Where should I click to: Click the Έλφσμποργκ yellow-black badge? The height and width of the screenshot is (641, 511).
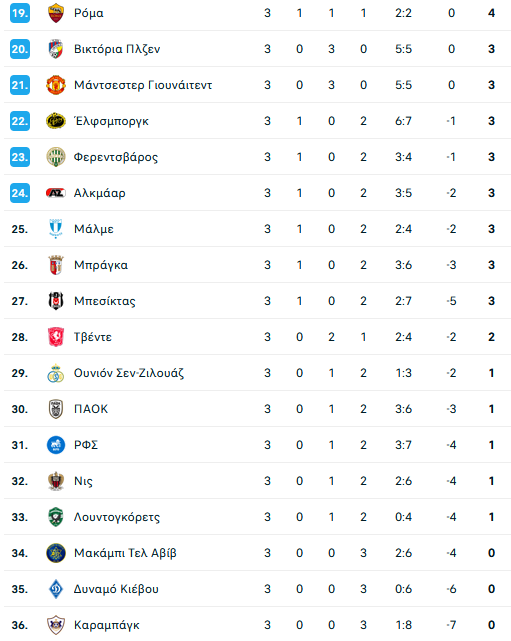point(56,121)
